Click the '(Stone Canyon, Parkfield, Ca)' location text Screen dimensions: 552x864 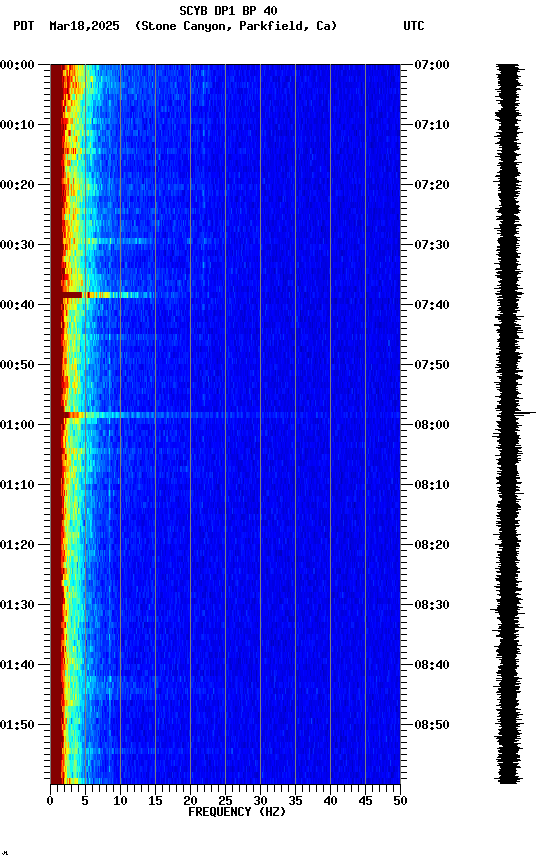(236, 26)
